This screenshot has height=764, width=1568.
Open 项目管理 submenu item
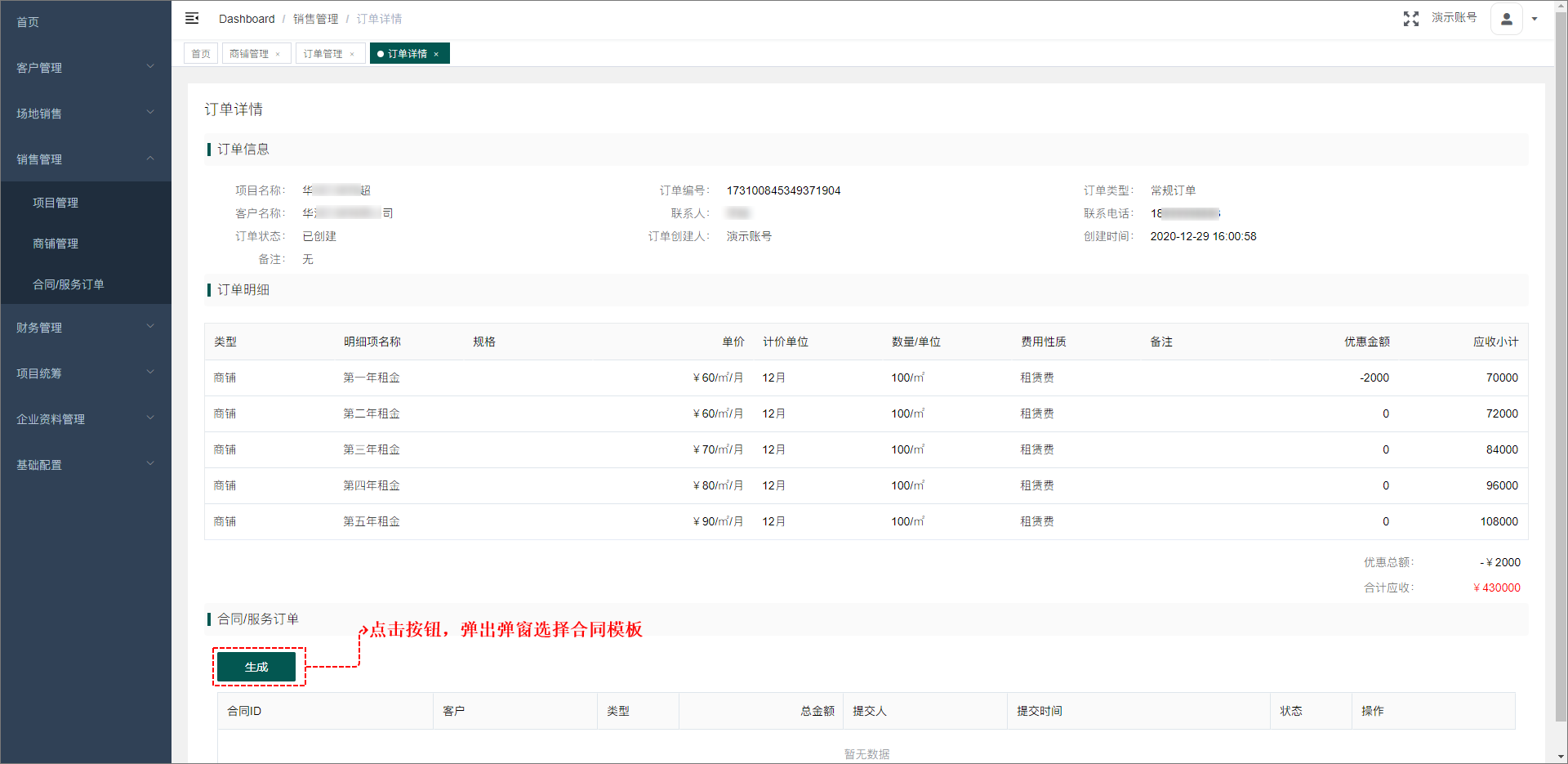[86, 203]
